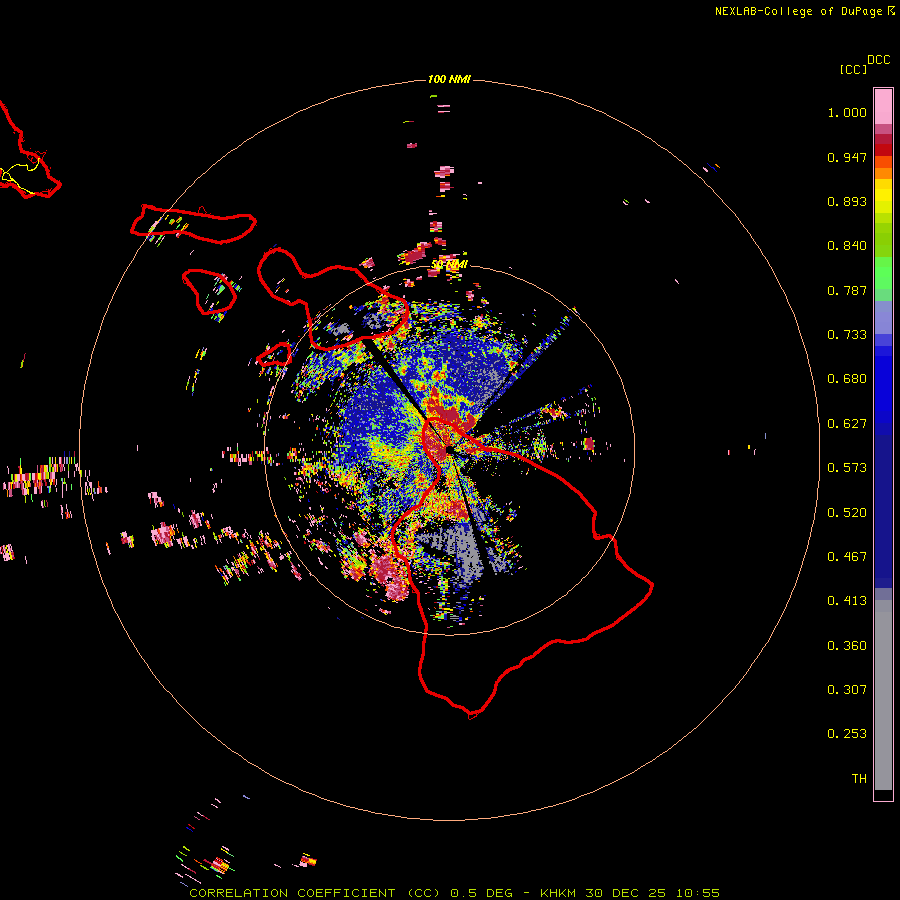Image resolution: width=900 pixels, height=900 pixels.
Task: Click the 100 NMI range ring label
Action: coord(449,79)
